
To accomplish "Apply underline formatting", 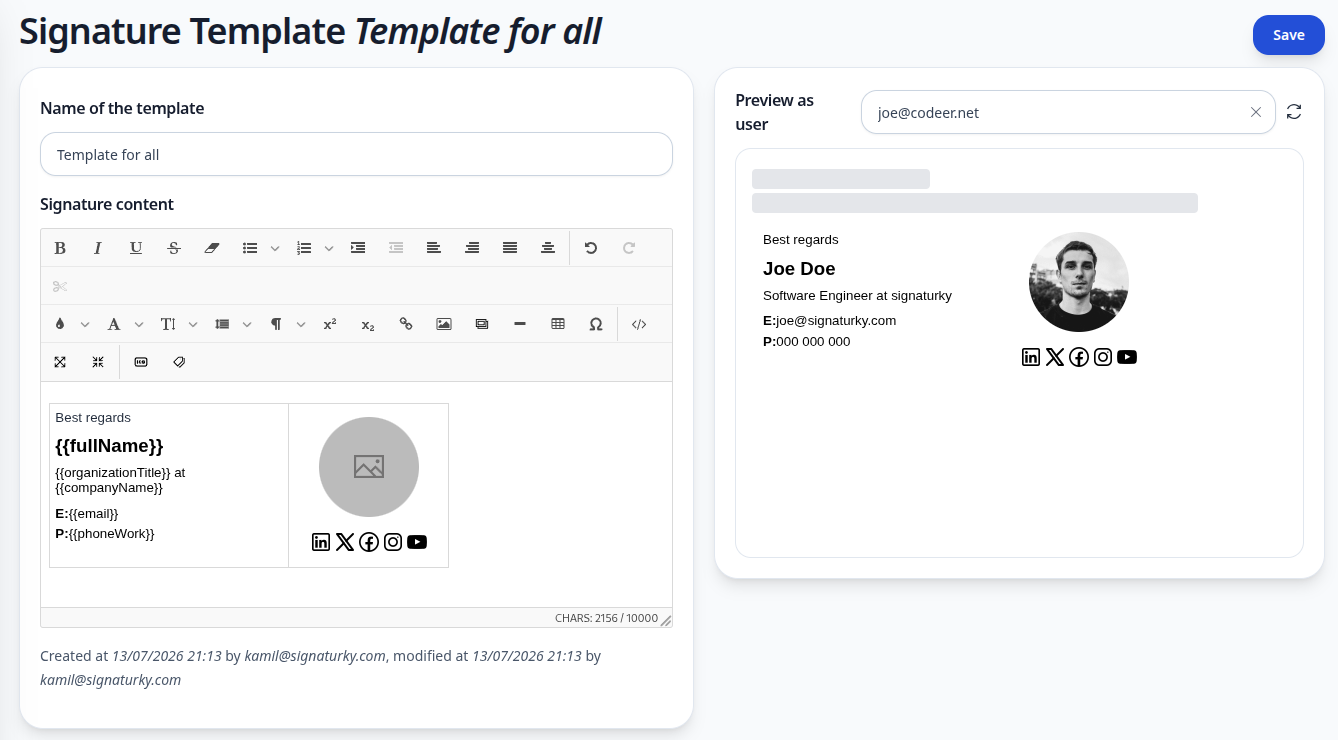I will click(x=136, y=248).
